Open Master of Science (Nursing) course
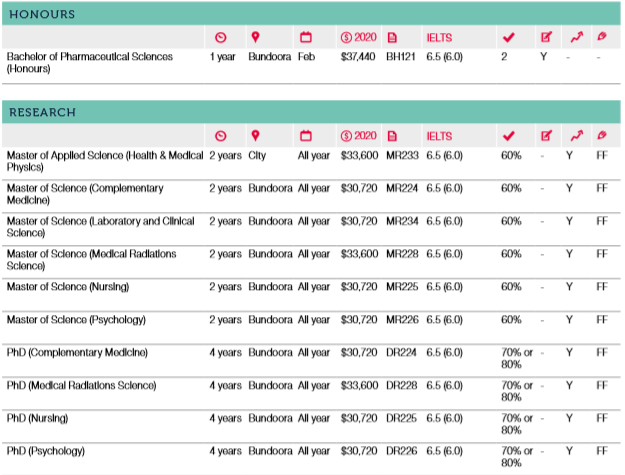This screenshot has width=625, height=475. point(74,287)
